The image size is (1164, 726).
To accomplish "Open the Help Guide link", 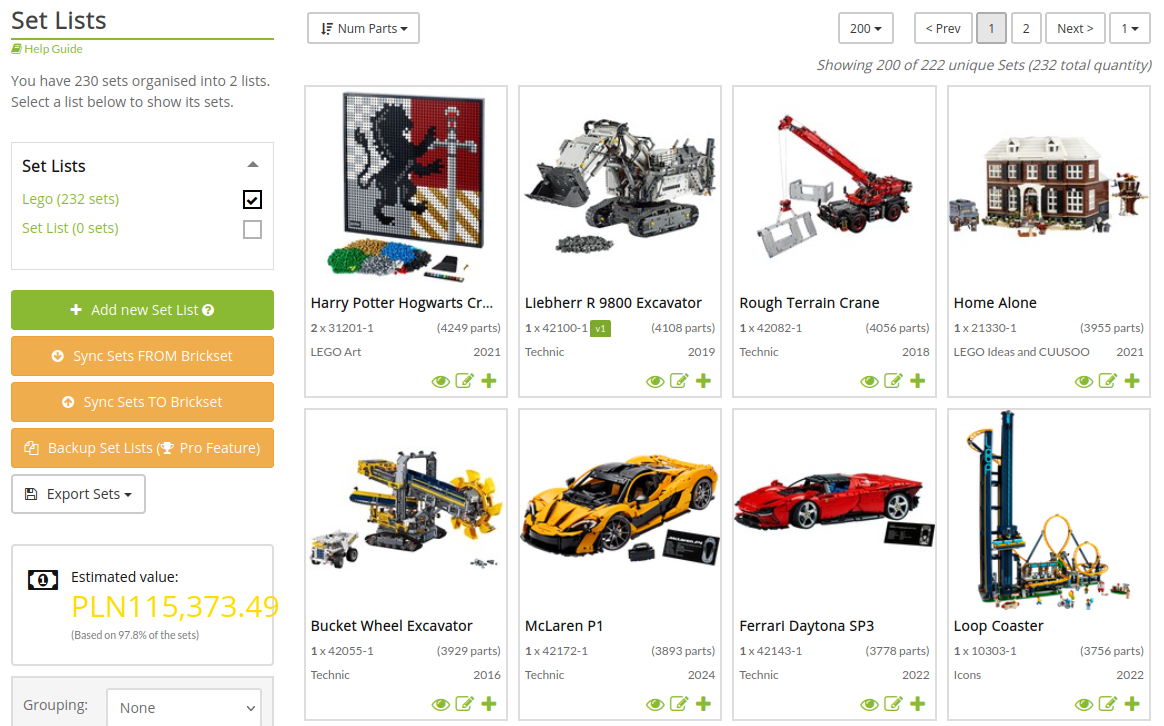I will 47,49.
